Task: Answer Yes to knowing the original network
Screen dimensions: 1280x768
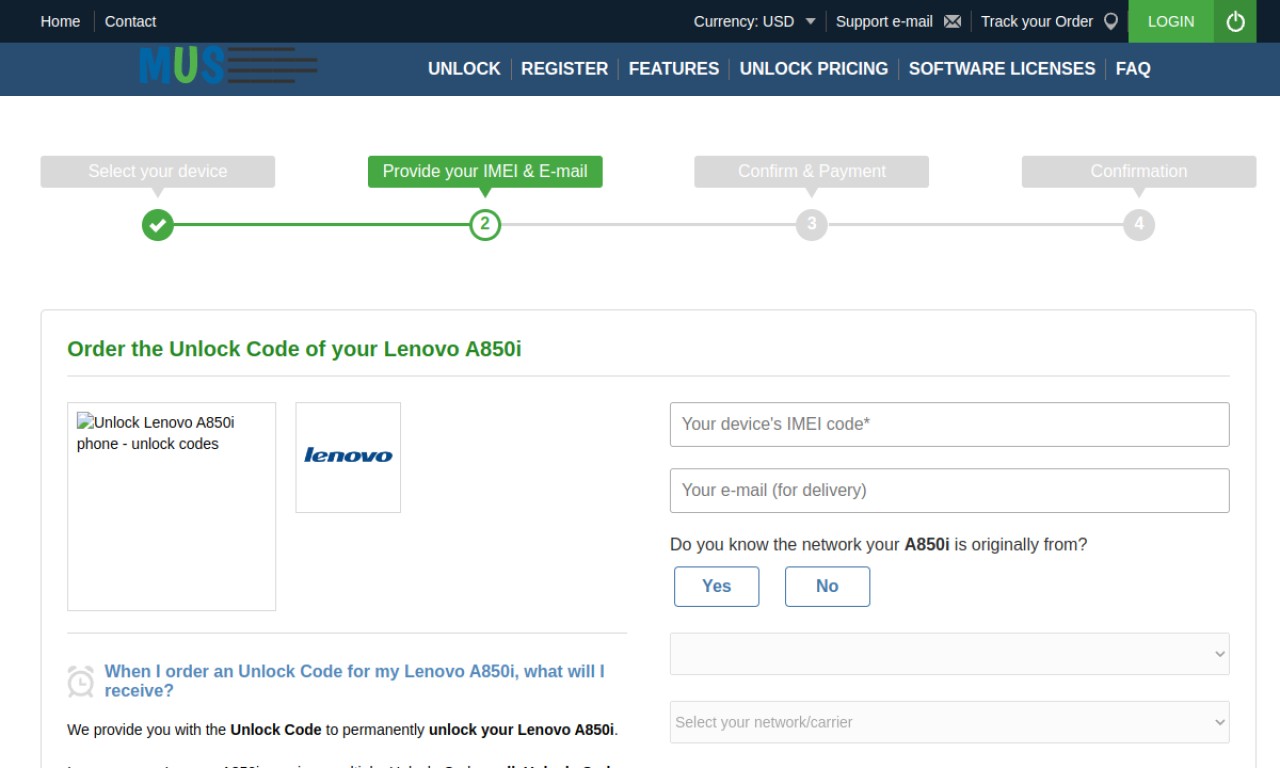Action: (x=717, y=586)
